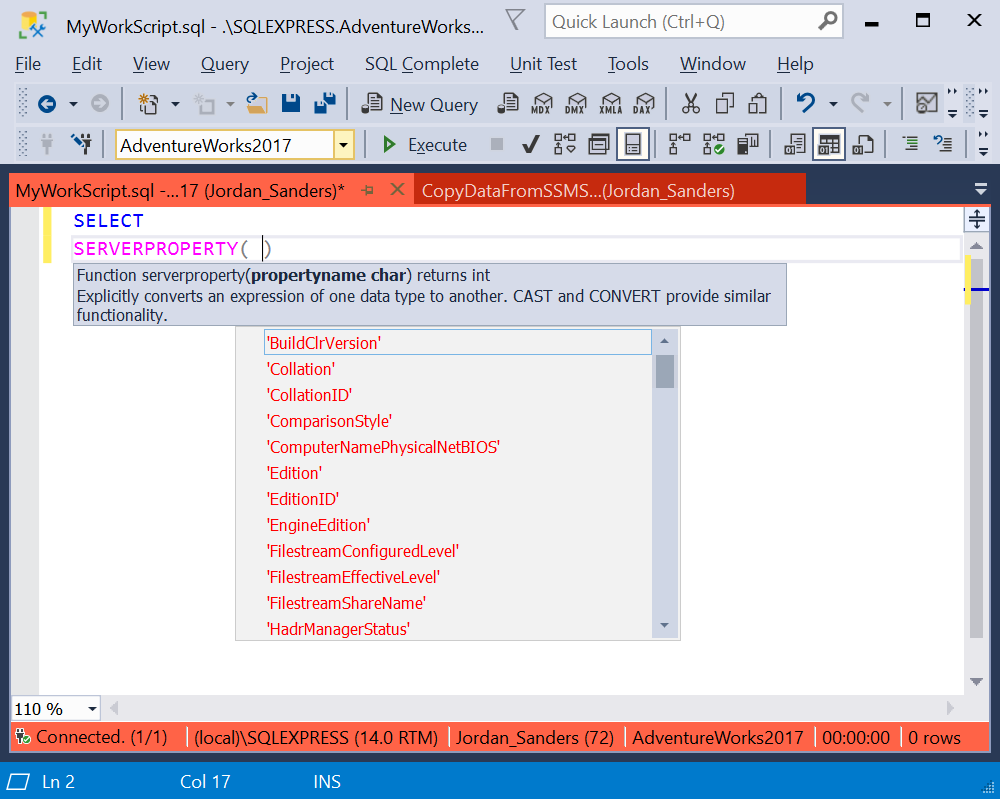Expand the New Project dropdown arrow
Screen dimensions: 1000x799
pos(175,104)
